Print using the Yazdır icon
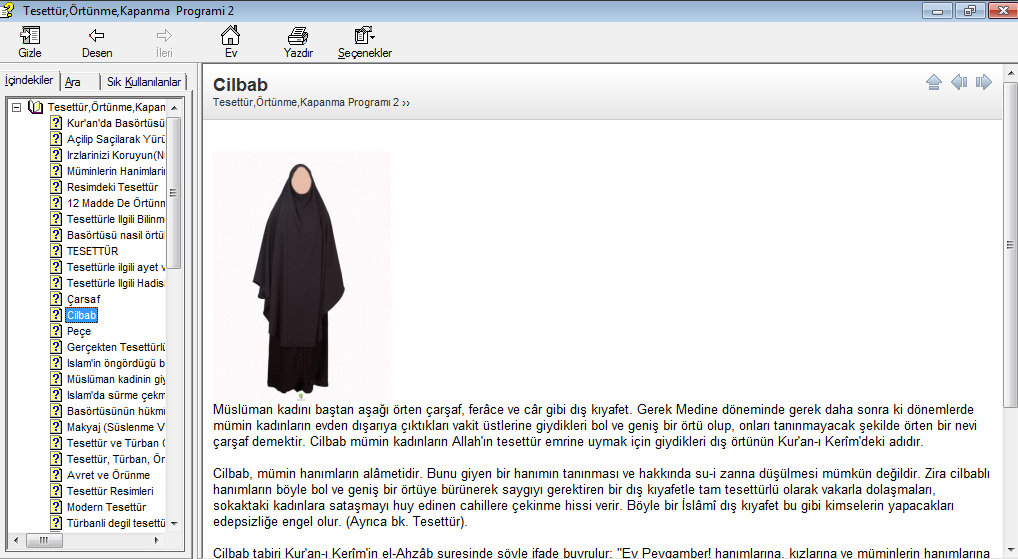 pos(298,37)
